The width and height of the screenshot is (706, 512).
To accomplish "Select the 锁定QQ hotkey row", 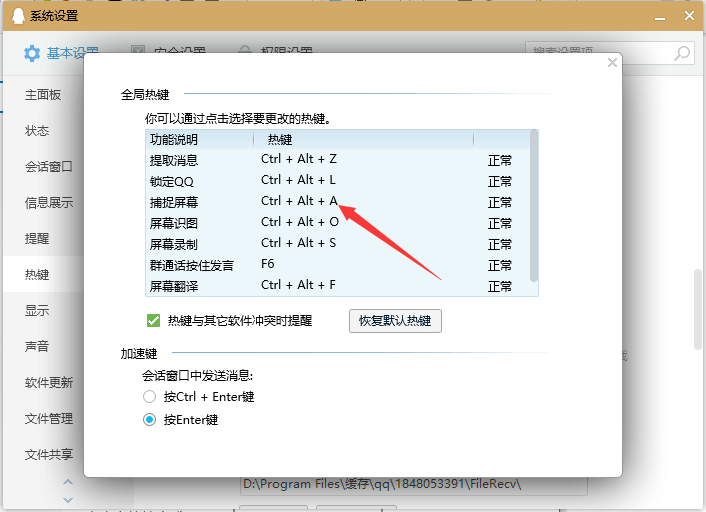I will 338,181.
